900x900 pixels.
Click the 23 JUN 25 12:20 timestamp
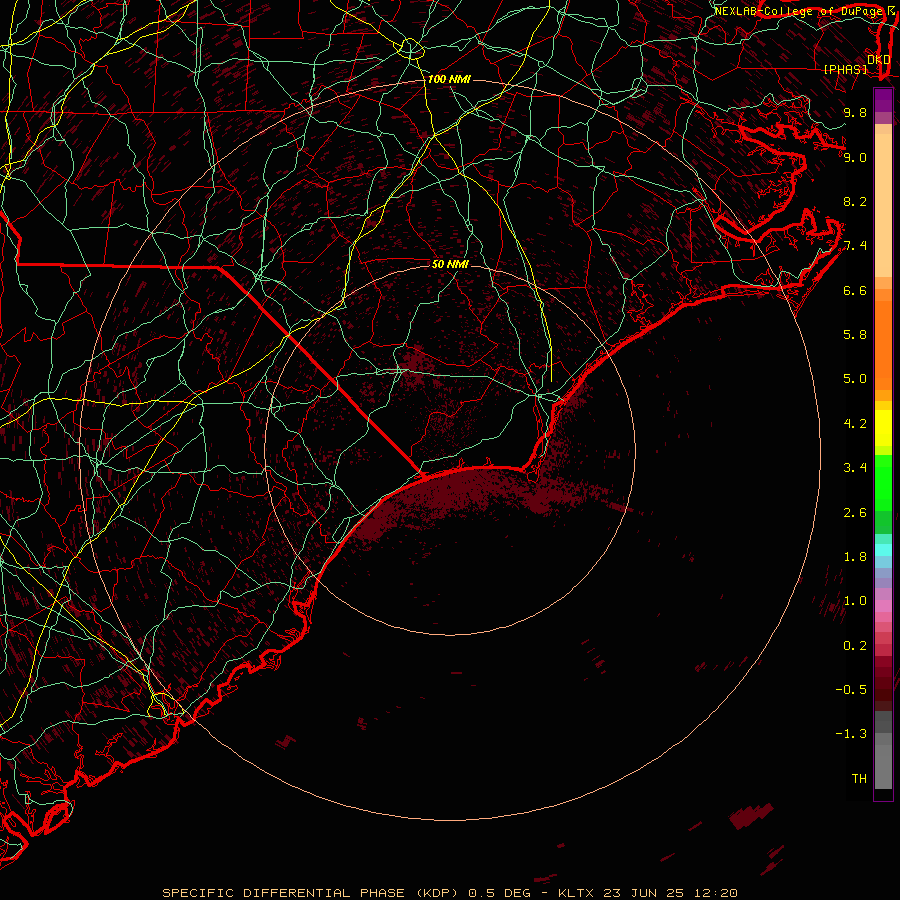pos(670,893)
